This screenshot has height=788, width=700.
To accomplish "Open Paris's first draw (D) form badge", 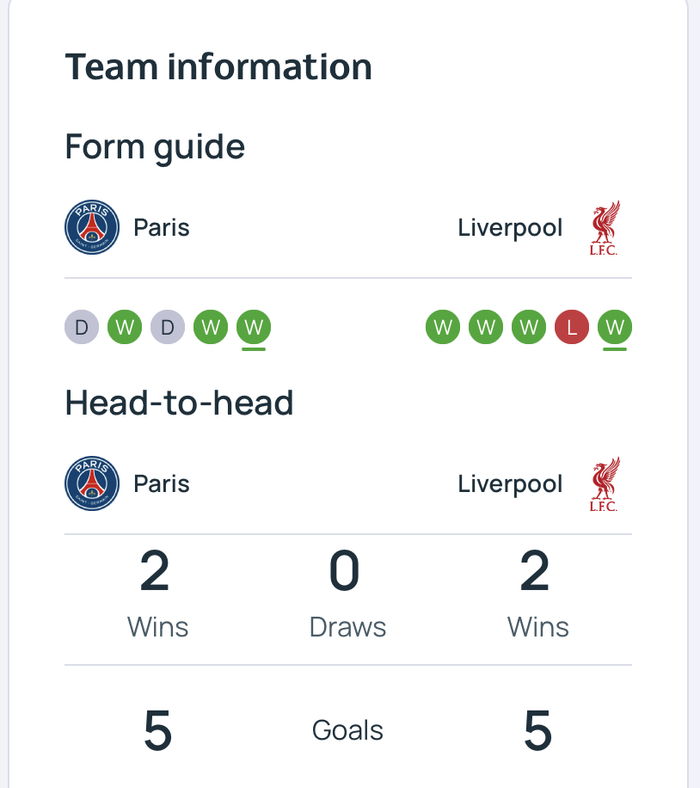I will (x=82, y=327).
